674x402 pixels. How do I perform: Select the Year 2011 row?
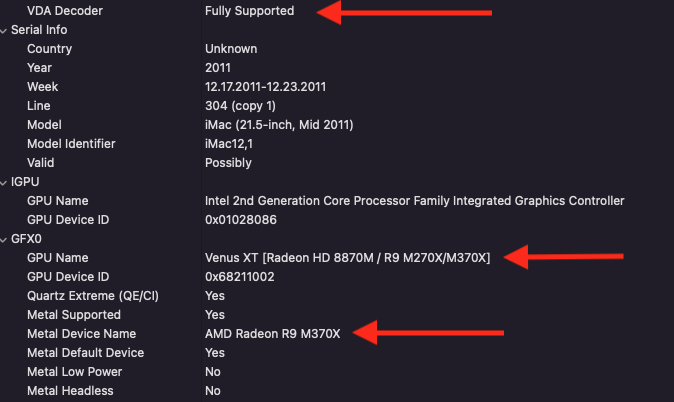[x=40, y=68]
